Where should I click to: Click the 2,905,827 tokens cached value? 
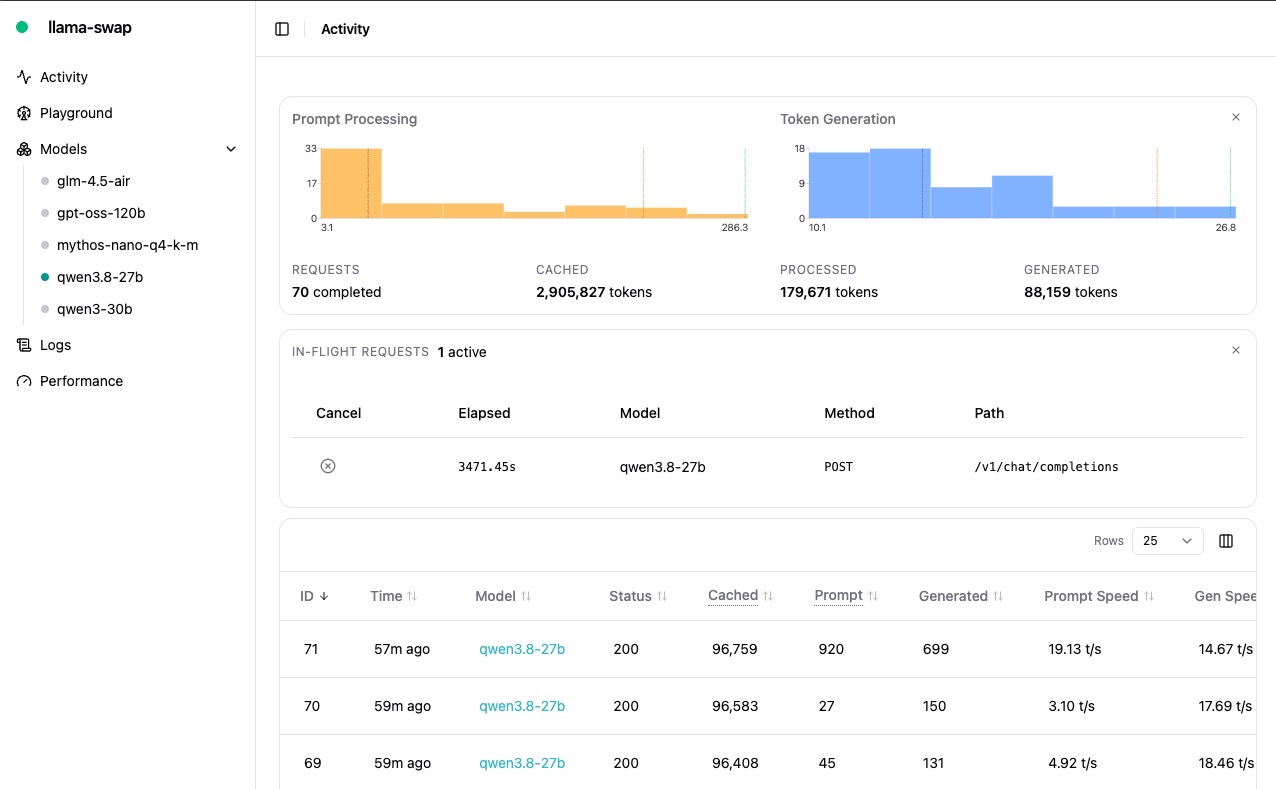594,292
